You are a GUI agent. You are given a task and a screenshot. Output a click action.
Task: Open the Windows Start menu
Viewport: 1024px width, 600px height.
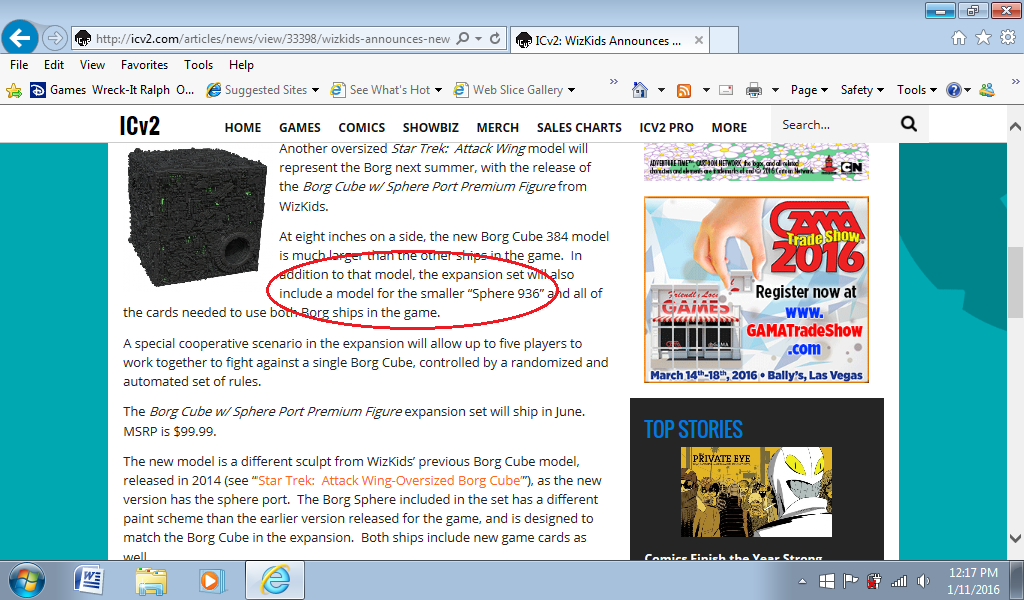27,580
